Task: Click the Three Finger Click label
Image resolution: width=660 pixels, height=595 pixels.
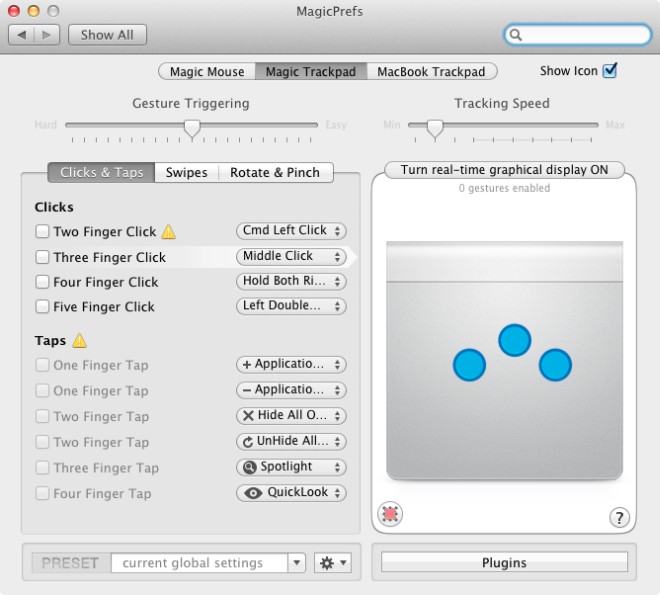Action: click(109, 257)
